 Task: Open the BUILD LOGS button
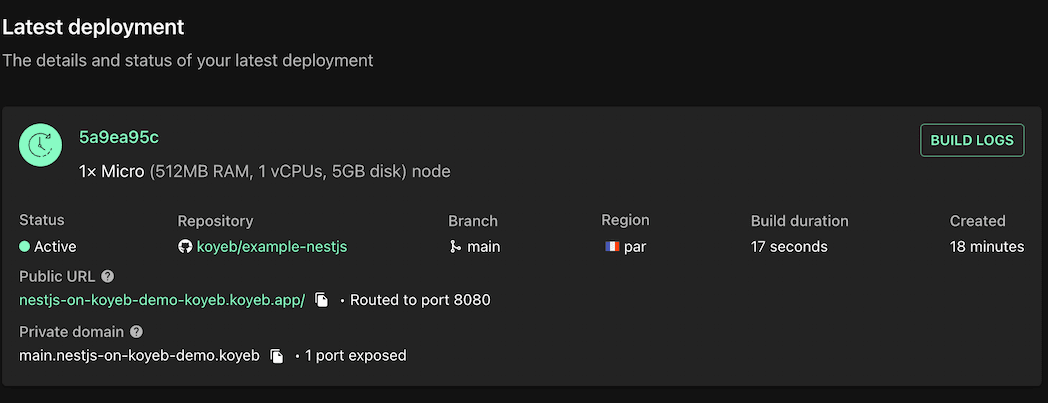click(972, 141)
